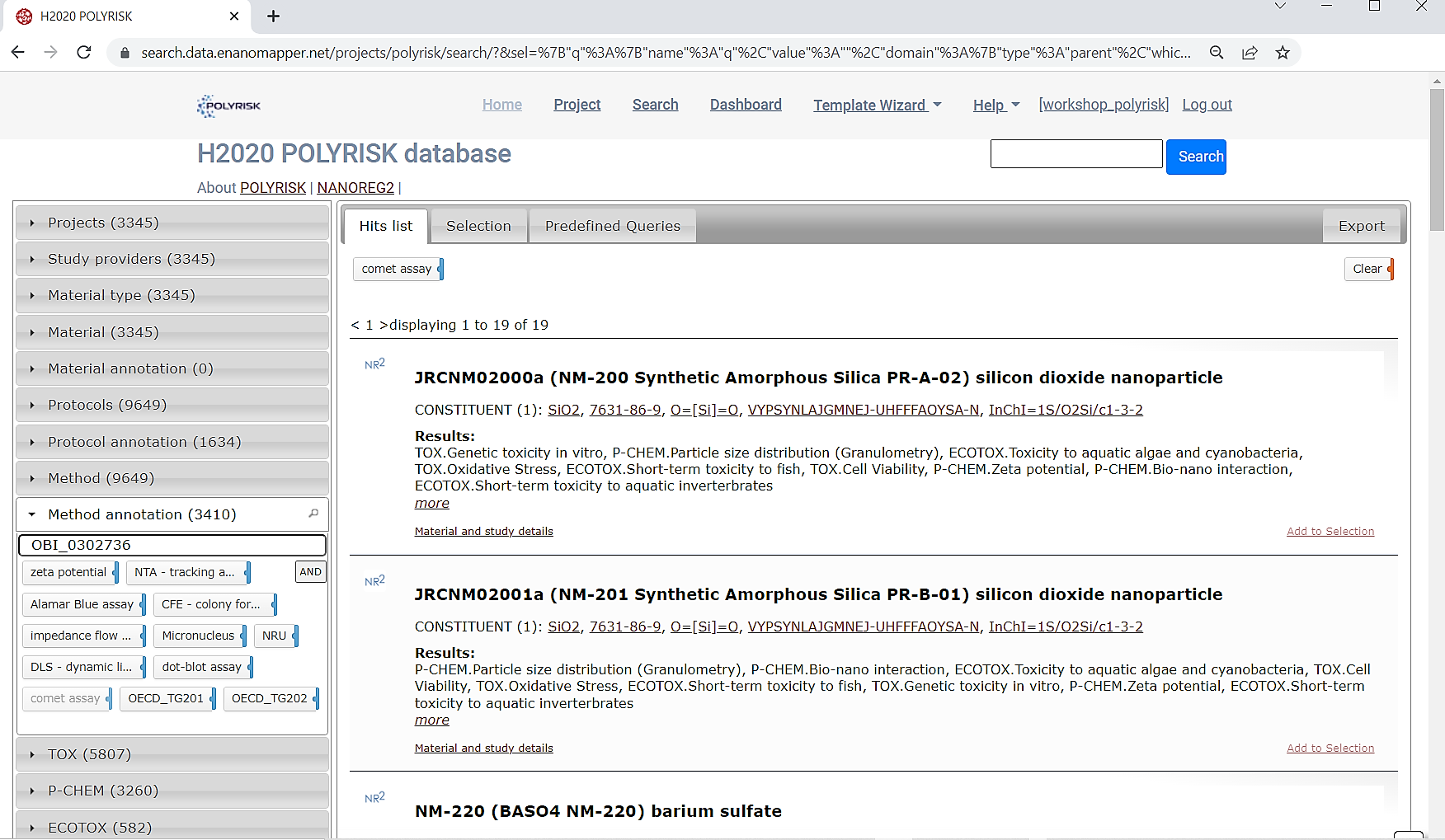Click the browser zoom magnifier icon
The width and height of the screenshot is (1445, 840).
point(1217,53)
